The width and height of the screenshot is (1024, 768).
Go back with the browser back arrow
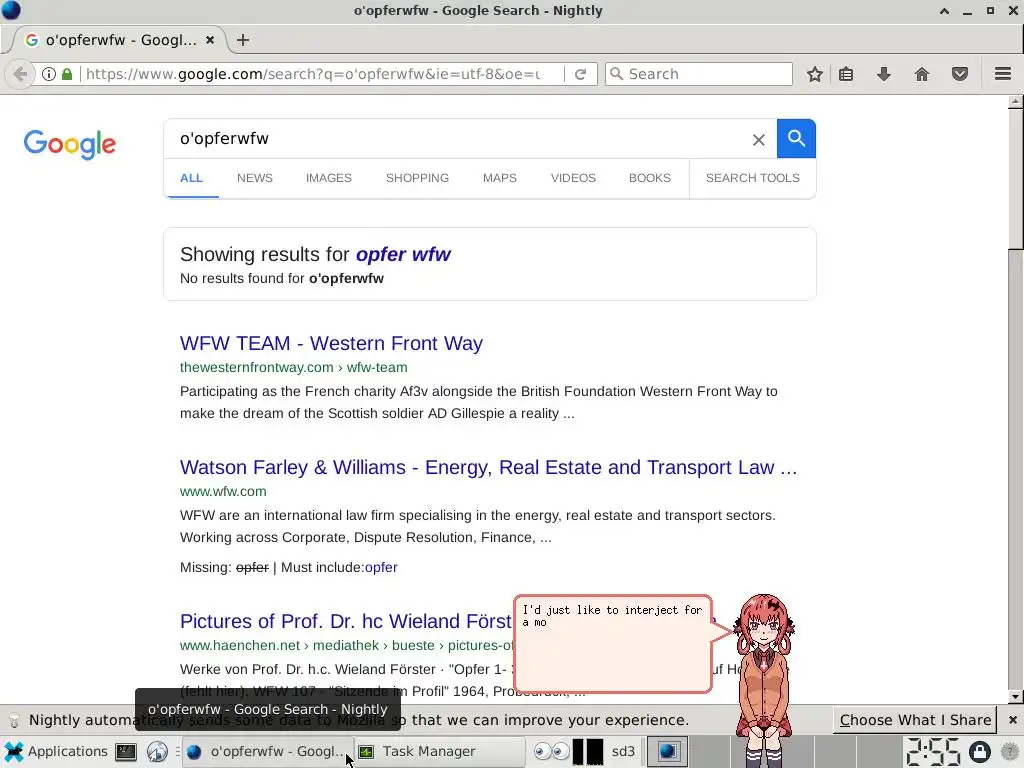20,74
